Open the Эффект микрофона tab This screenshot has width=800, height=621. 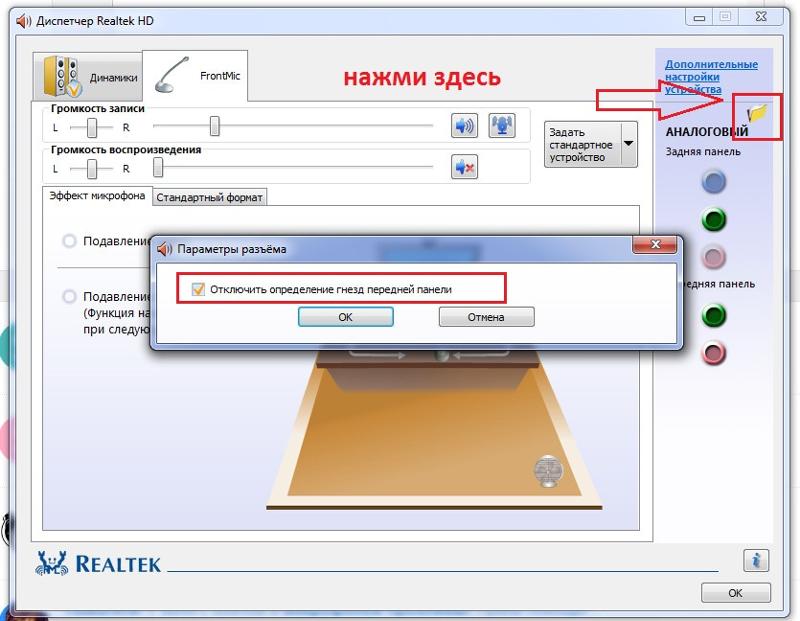click(97, 196)
